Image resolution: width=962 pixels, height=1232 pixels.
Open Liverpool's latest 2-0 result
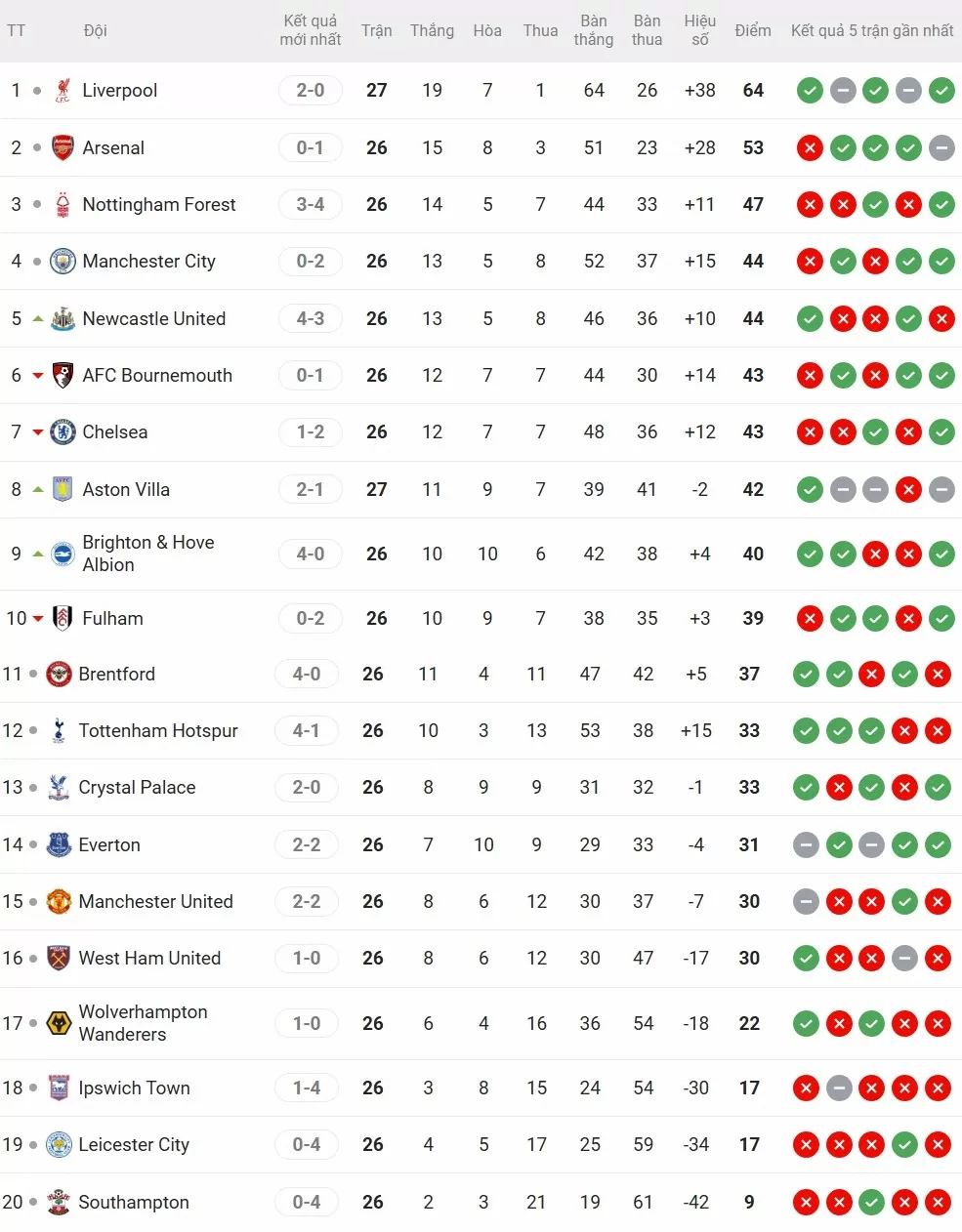[x=310, y=91]
